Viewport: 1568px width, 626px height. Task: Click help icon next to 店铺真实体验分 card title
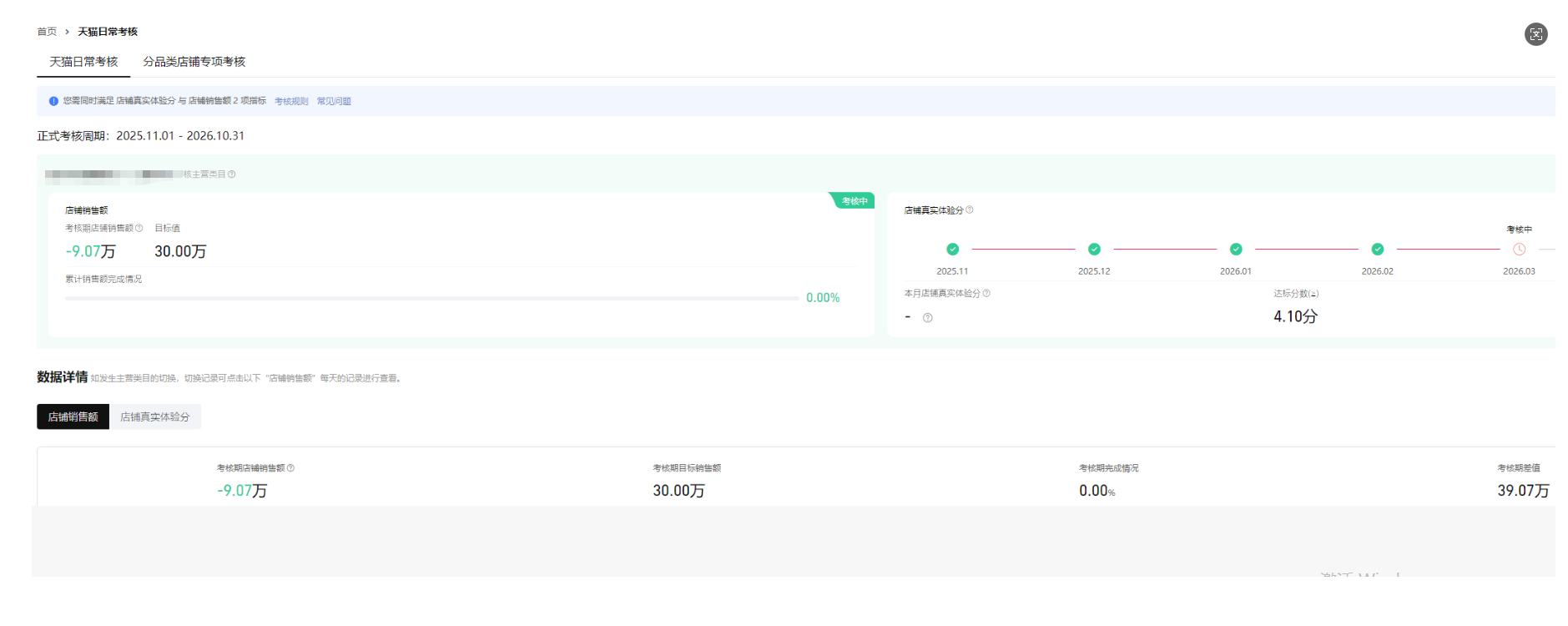(970, 210)
